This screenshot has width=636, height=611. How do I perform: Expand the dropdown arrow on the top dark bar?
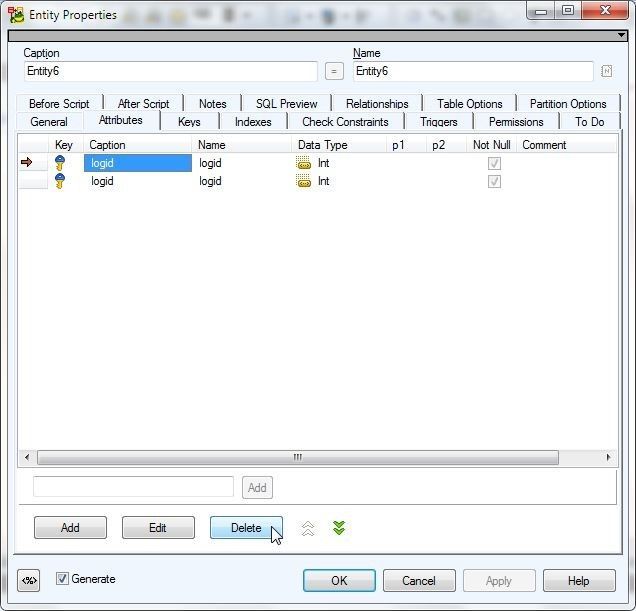pos(621,35)
